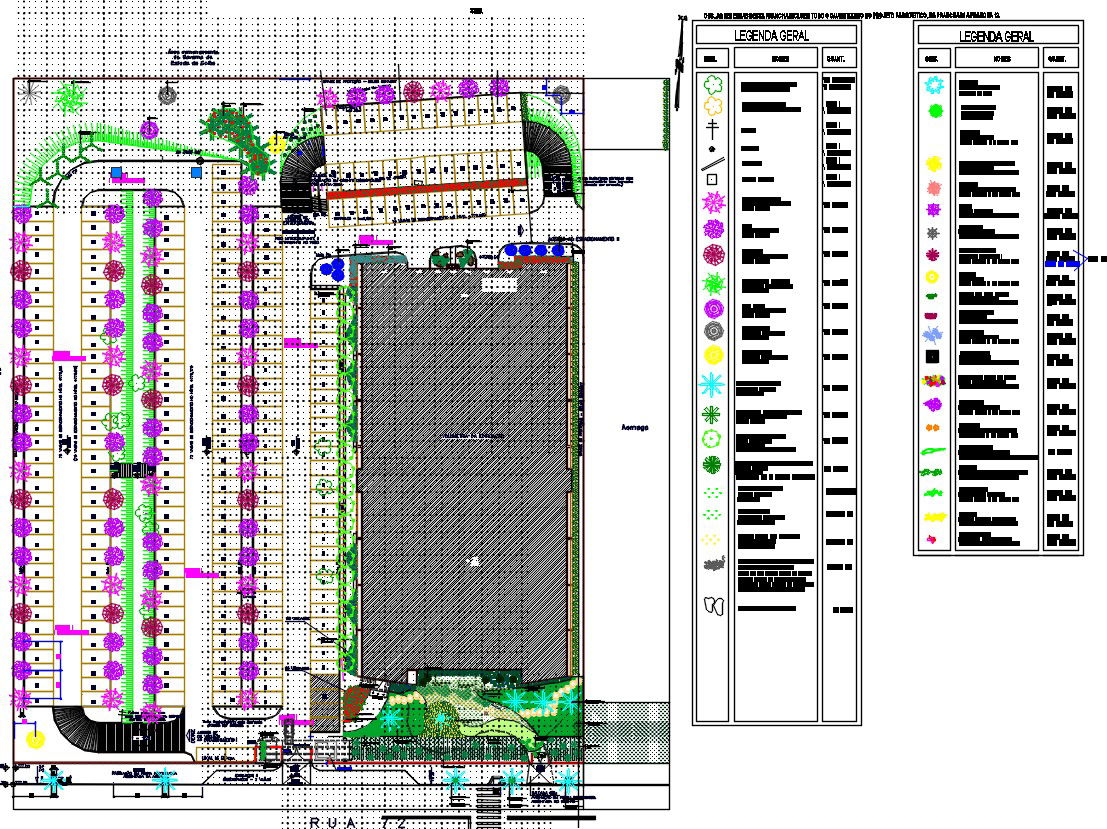Click the blue arrow beside right legend
The height and width of the screenshot is (829, 1107).
click(x=1064, y=262)
